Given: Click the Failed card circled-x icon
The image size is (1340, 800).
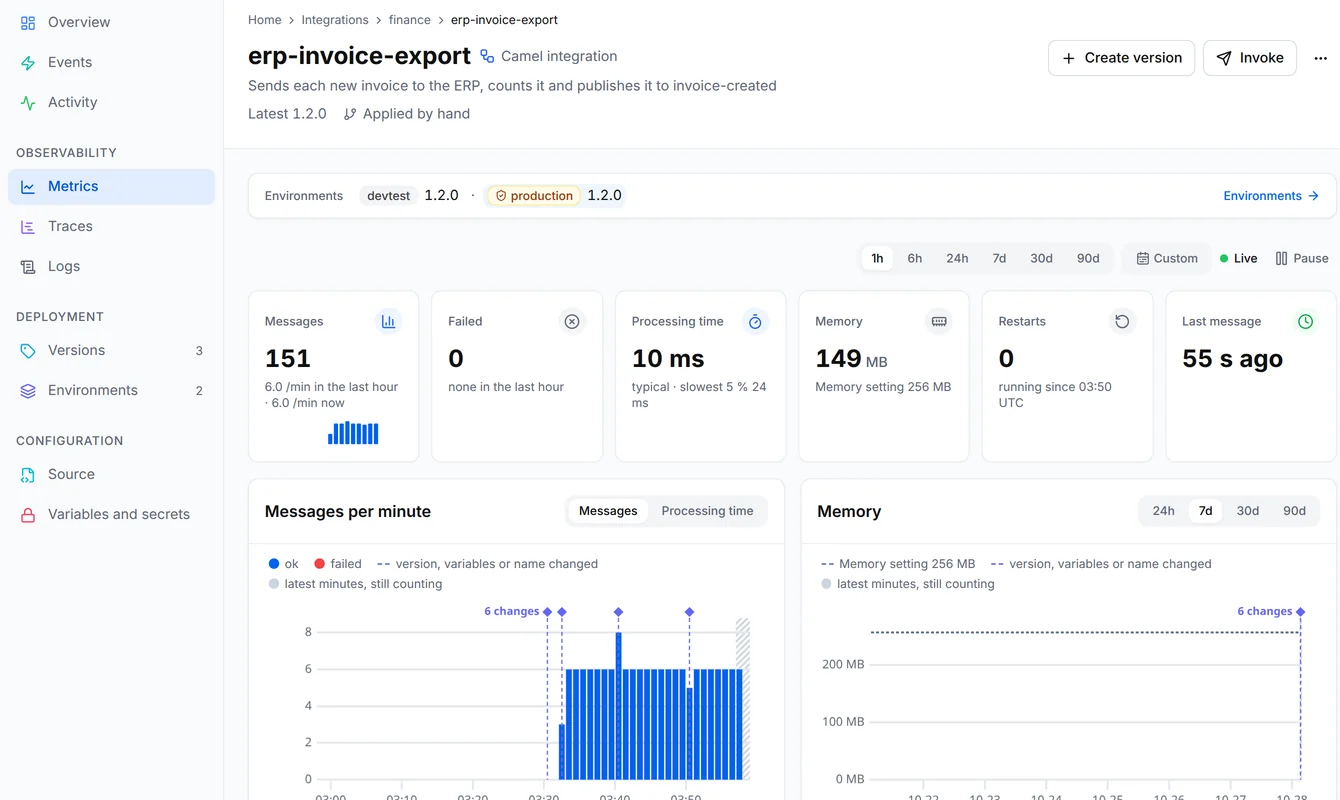Looking at the screenshot, I should point(572,322).
